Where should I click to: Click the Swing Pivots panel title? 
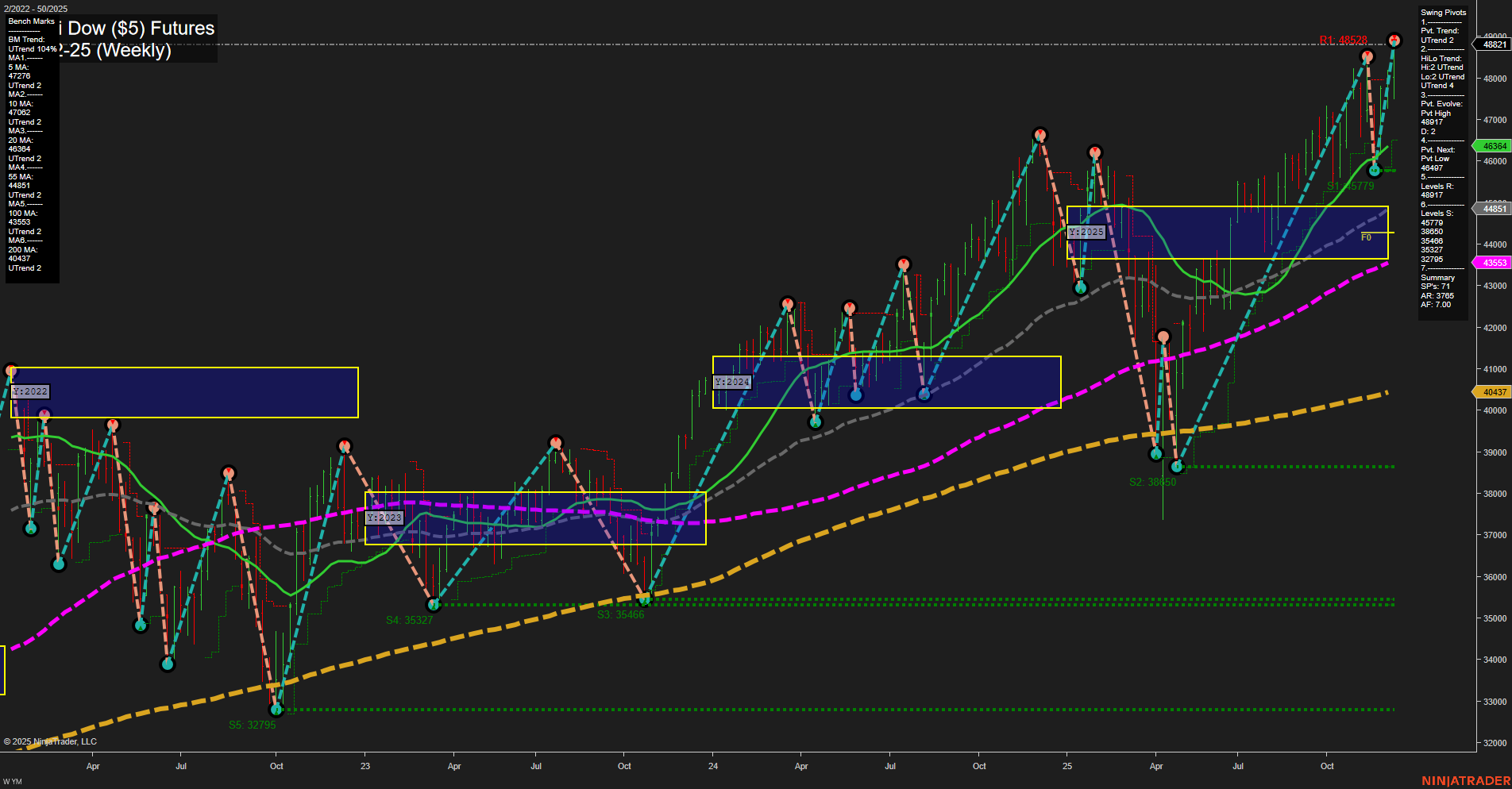[x=1443, y=12]
